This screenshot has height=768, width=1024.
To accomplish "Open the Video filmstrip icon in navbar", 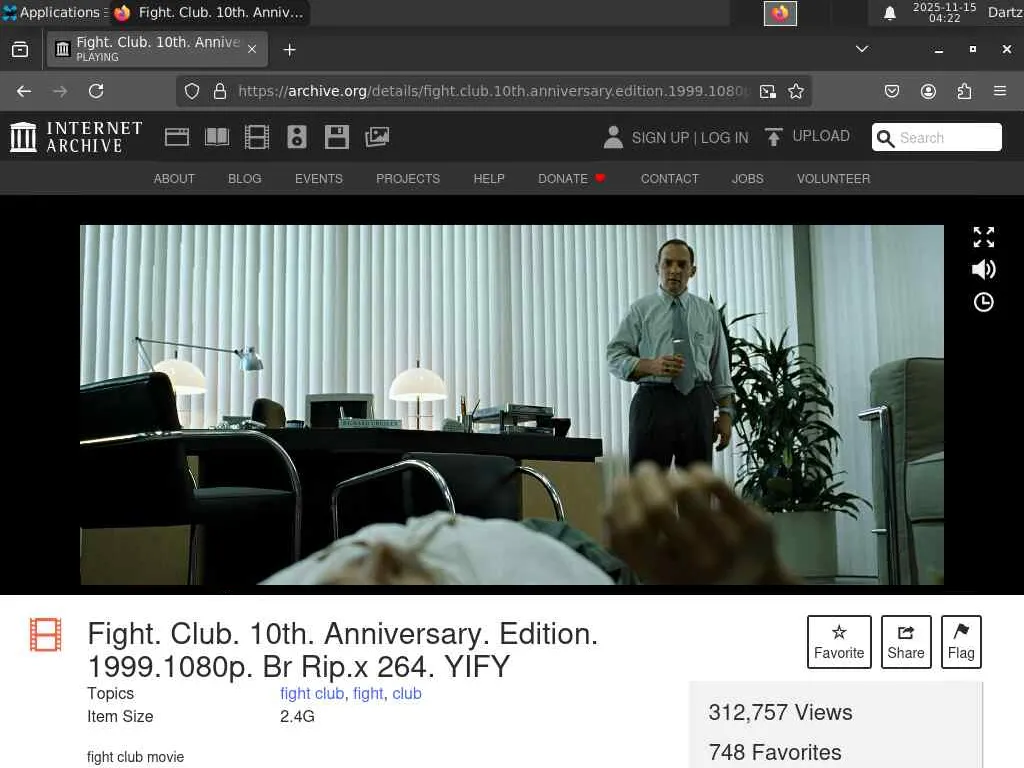I will pyautogui.click(x=257, y=137).
